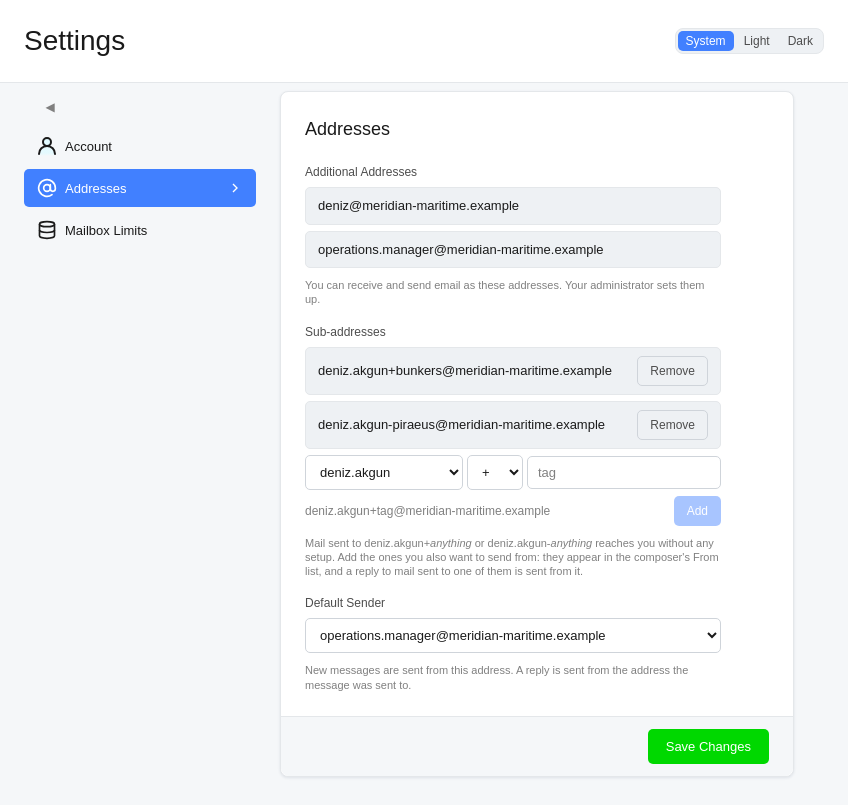Image resolution: width=848 pixels, height=805 pixels.
Task: Click the Save Changes button
Action: (x=708, y=747)
